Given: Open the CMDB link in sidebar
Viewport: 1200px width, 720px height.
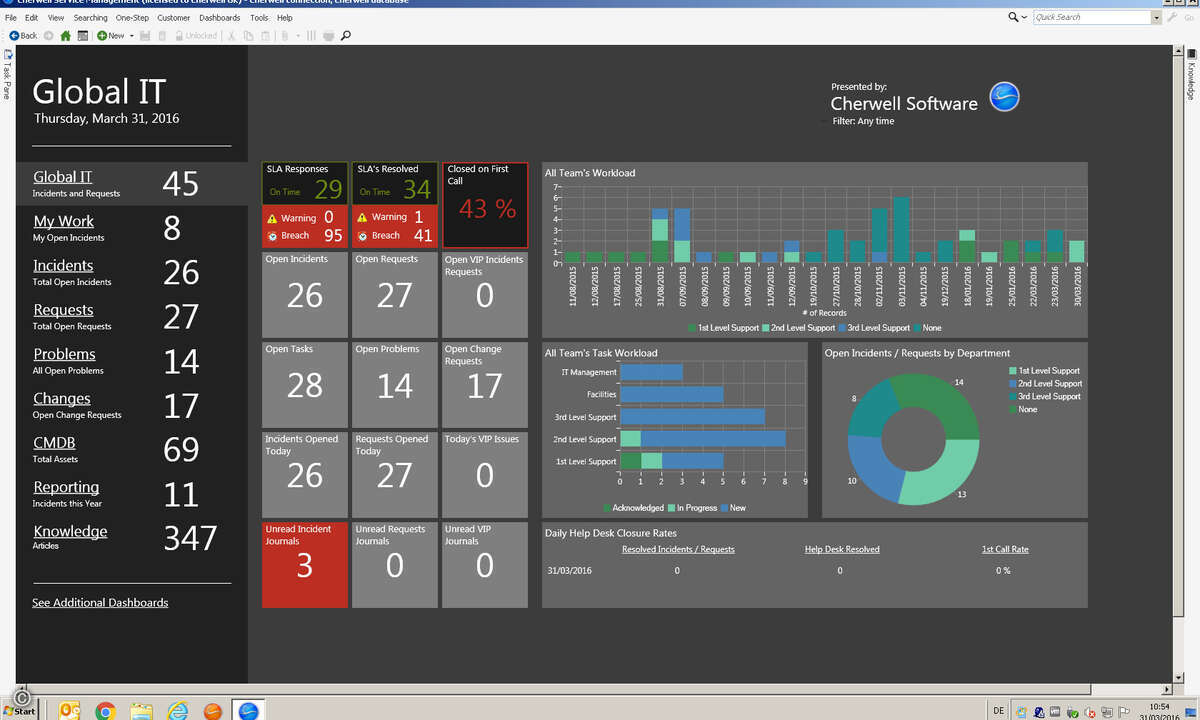Looking at the screenshot, I should [x=54, y=442].
